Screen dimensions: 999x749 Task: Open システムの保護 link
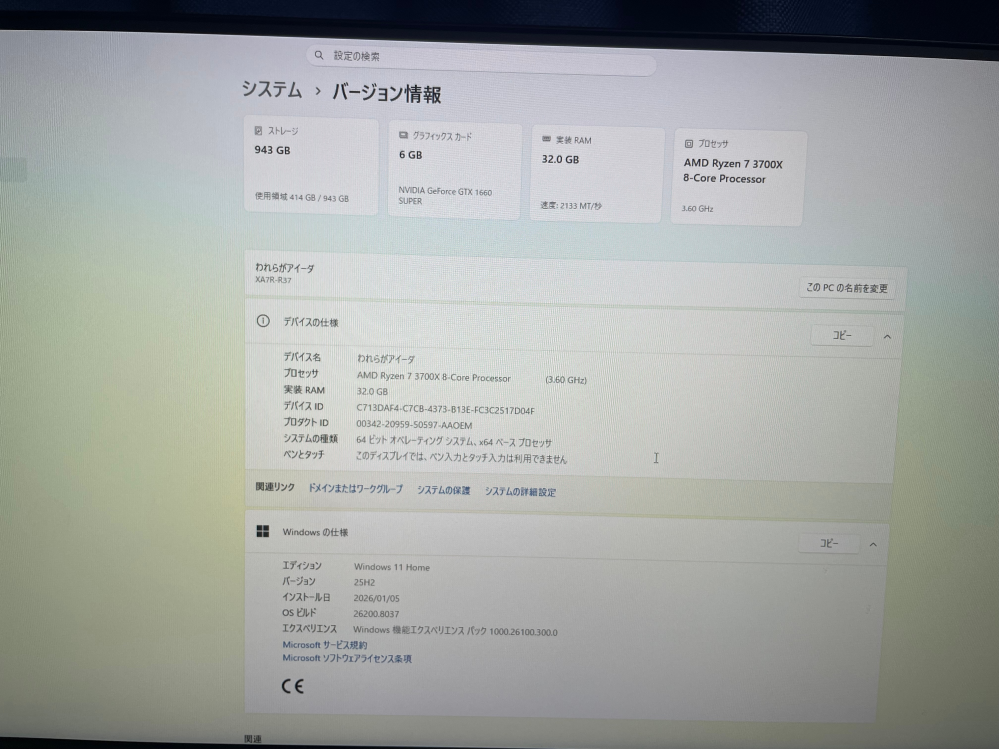click(443, 490)
